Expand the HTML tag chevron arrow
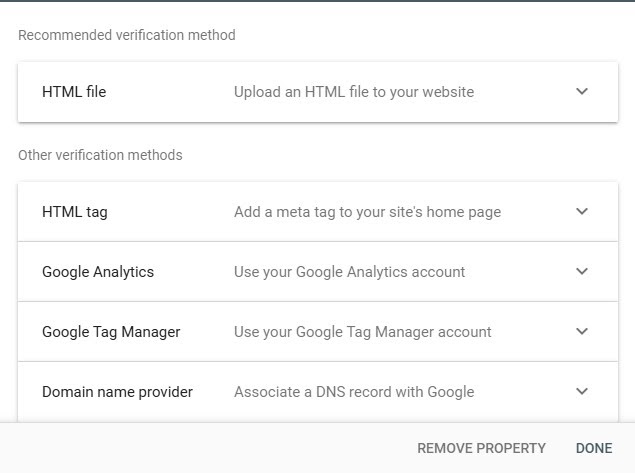 [x=582, y=212]
